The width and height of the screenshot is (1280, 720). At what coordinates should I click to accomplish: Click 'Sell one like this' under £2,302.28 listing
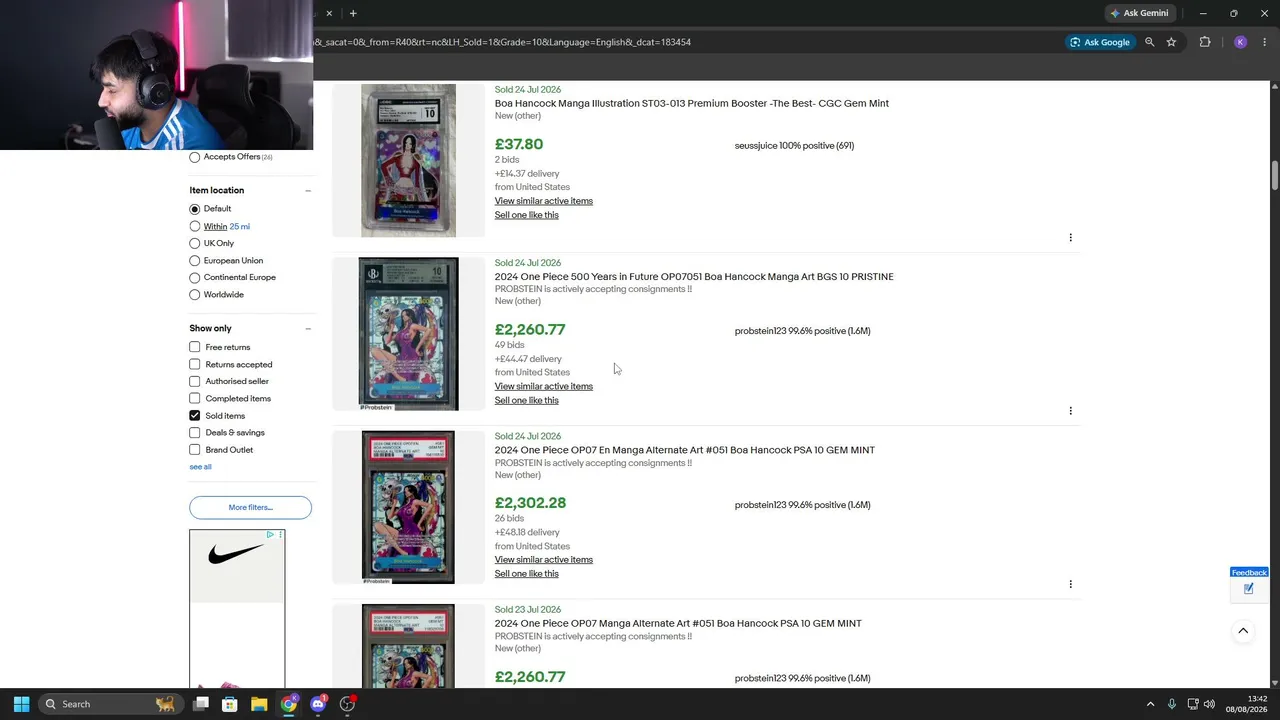(526, 574)
